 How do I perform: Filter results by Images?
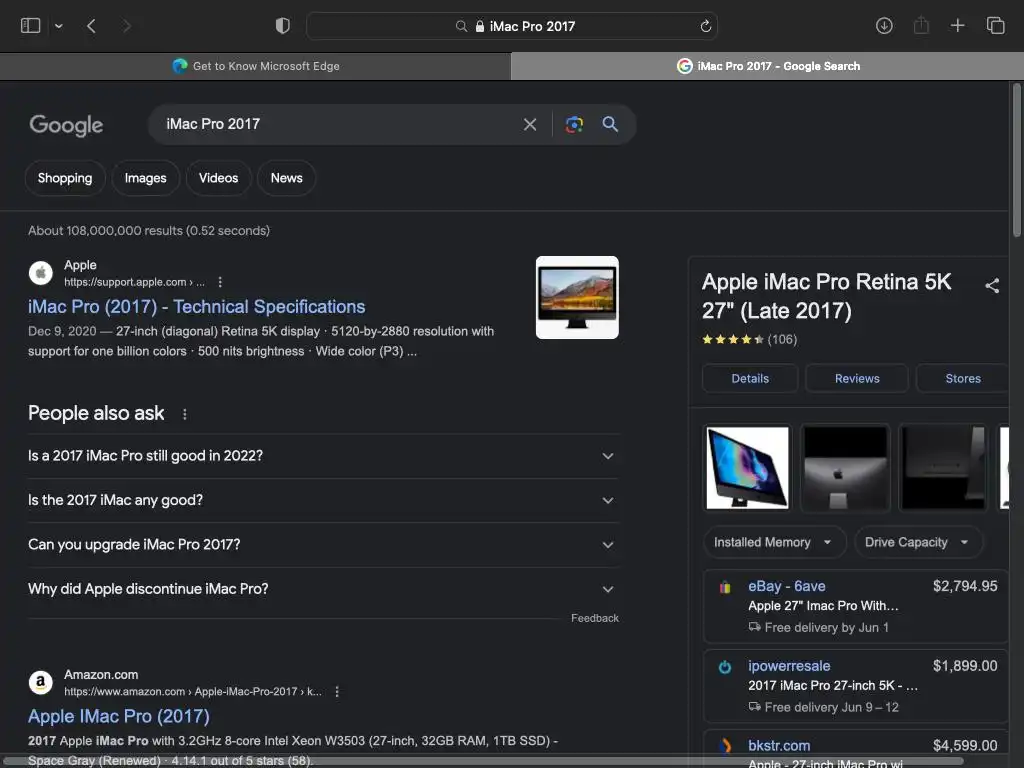(x=145, y=178)
